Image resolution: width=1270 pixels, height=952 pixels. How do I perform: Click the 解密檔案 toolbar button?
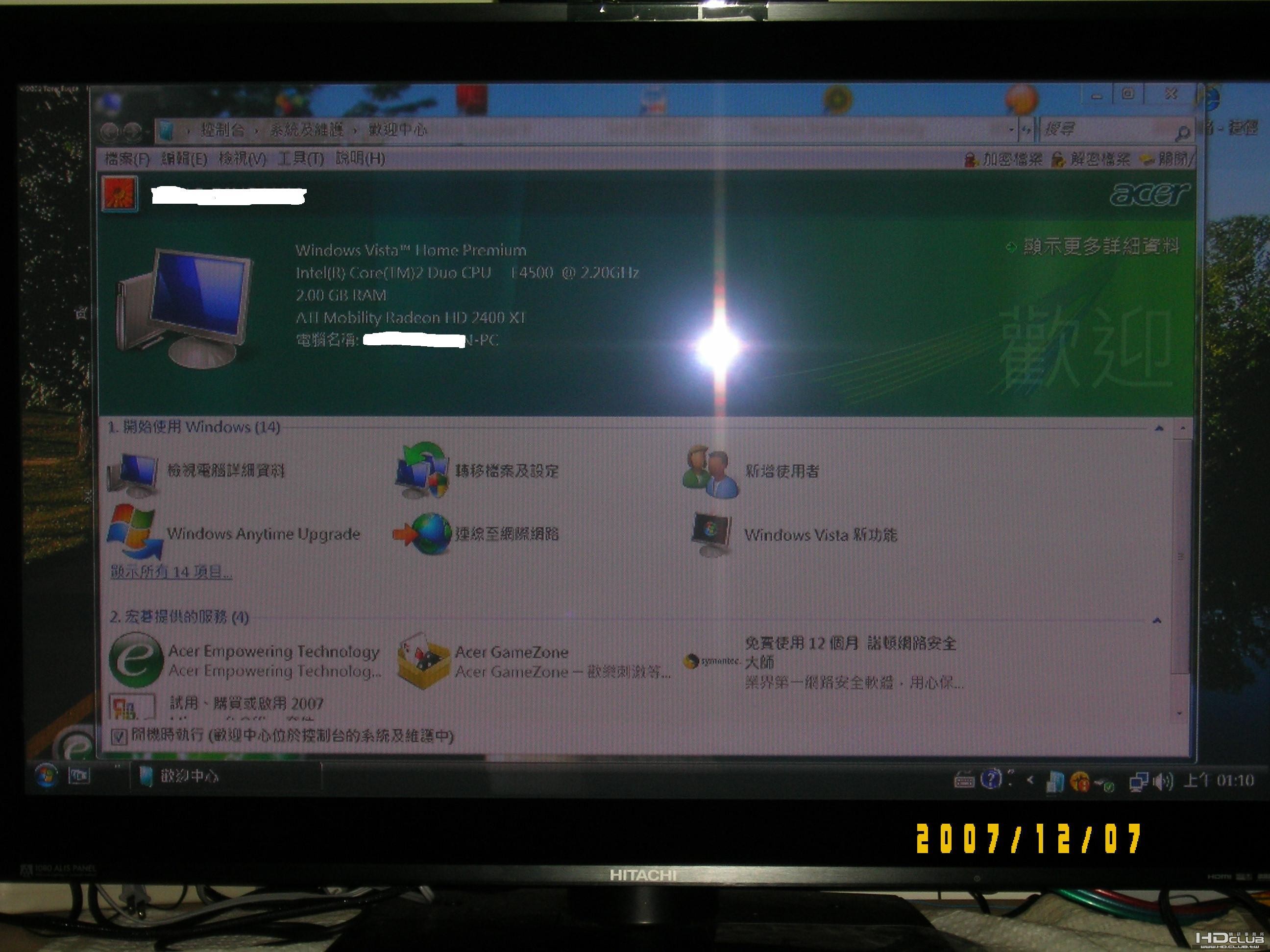pyautogui.click(x=1090, y=159)
